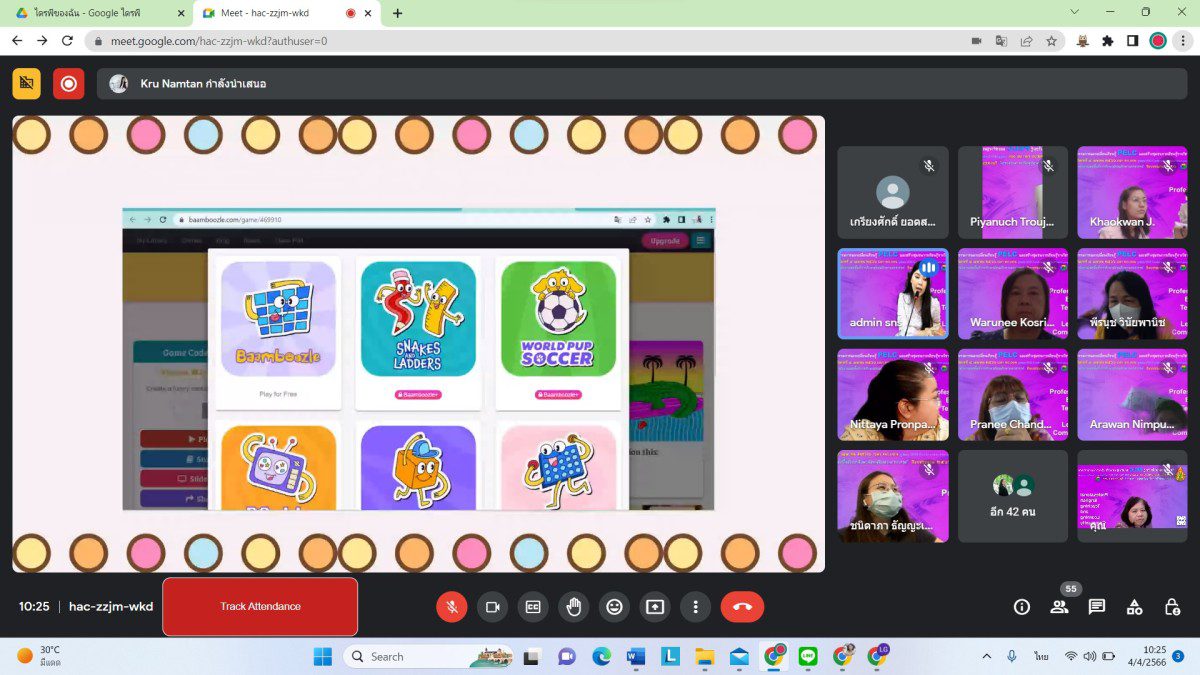This screenshot has height=675, width=1200.
Task: Switch to the Meet hac-zzjm-wkd tab
Action: pyautogui.click(x=287, y=13)
